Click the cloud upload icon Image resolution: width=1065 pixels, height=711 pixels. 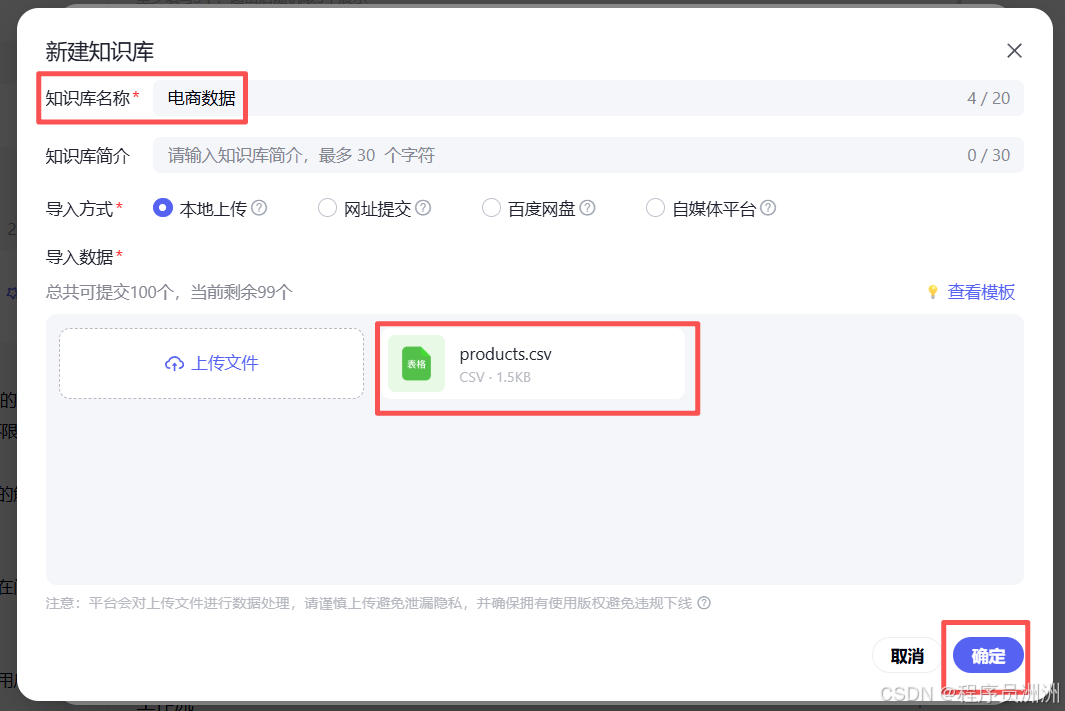click(175, 364)
